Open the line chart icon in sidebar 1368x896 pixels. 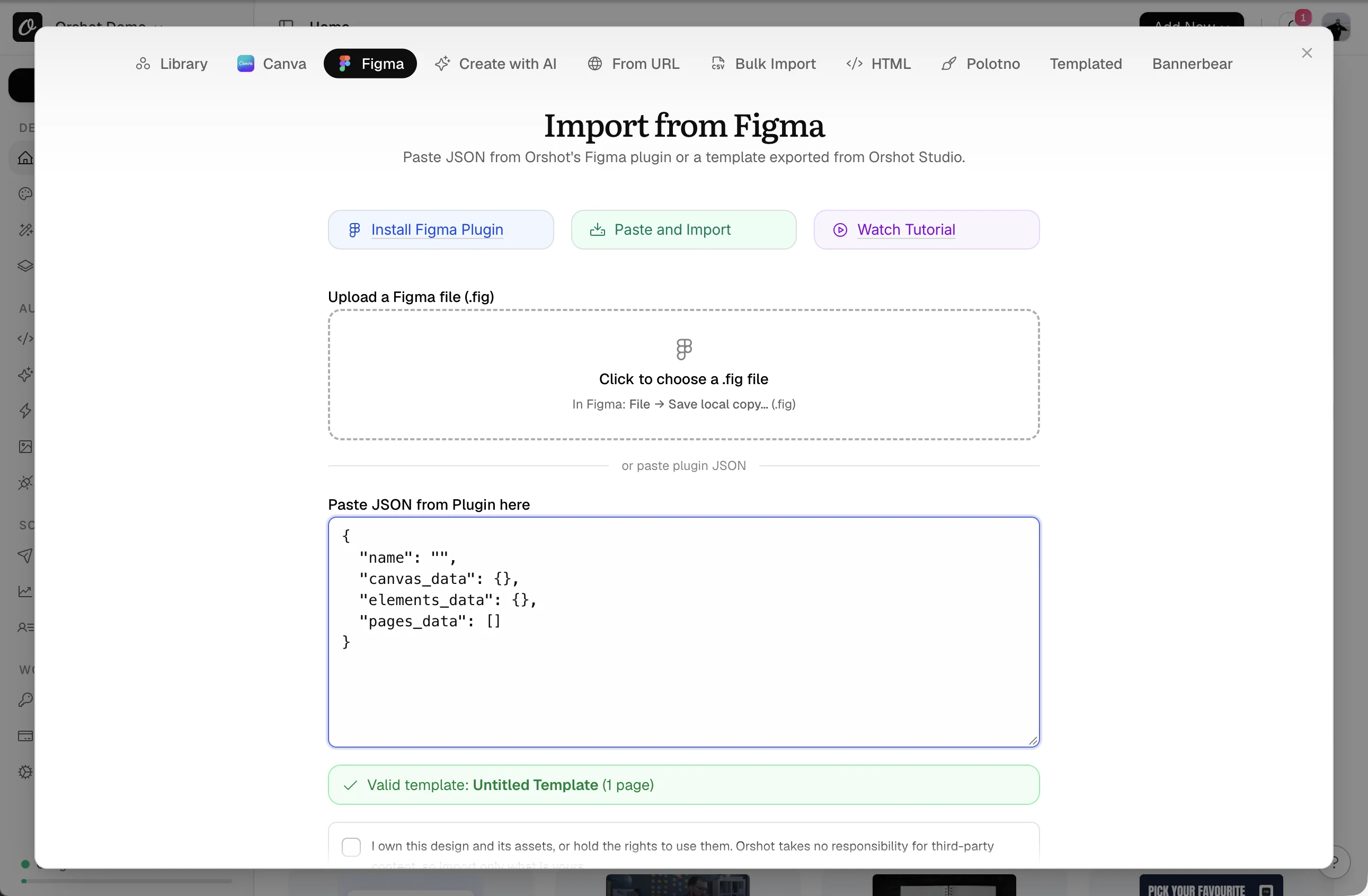point(25,591)
